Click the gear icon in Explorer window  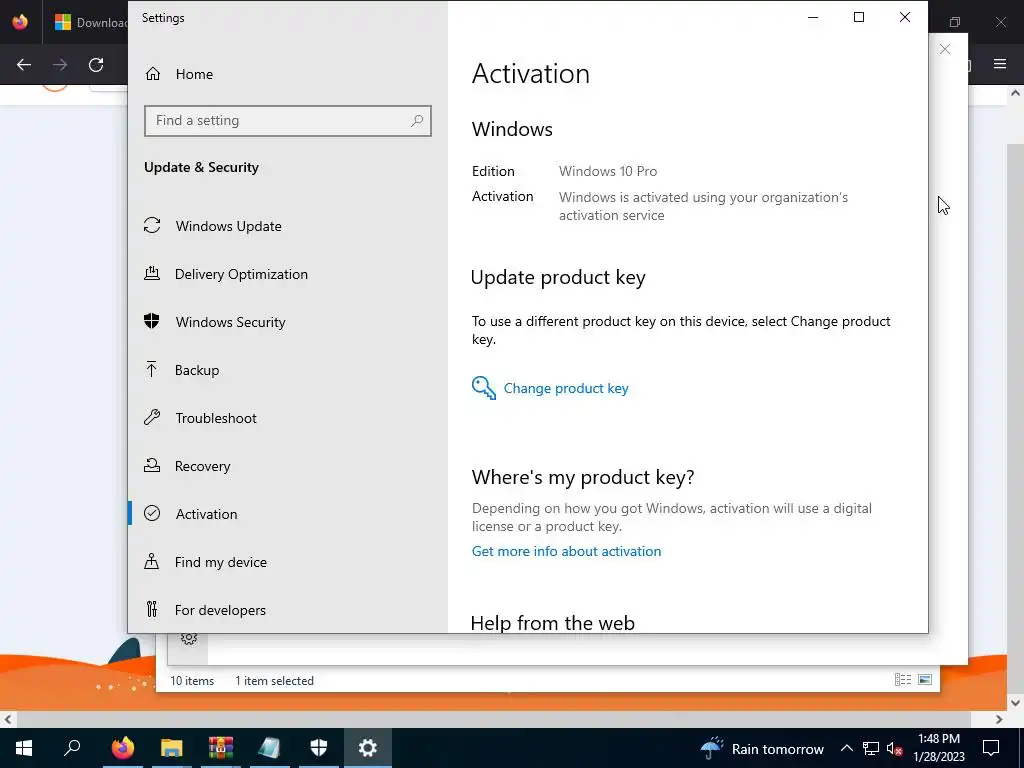[189, 639]
